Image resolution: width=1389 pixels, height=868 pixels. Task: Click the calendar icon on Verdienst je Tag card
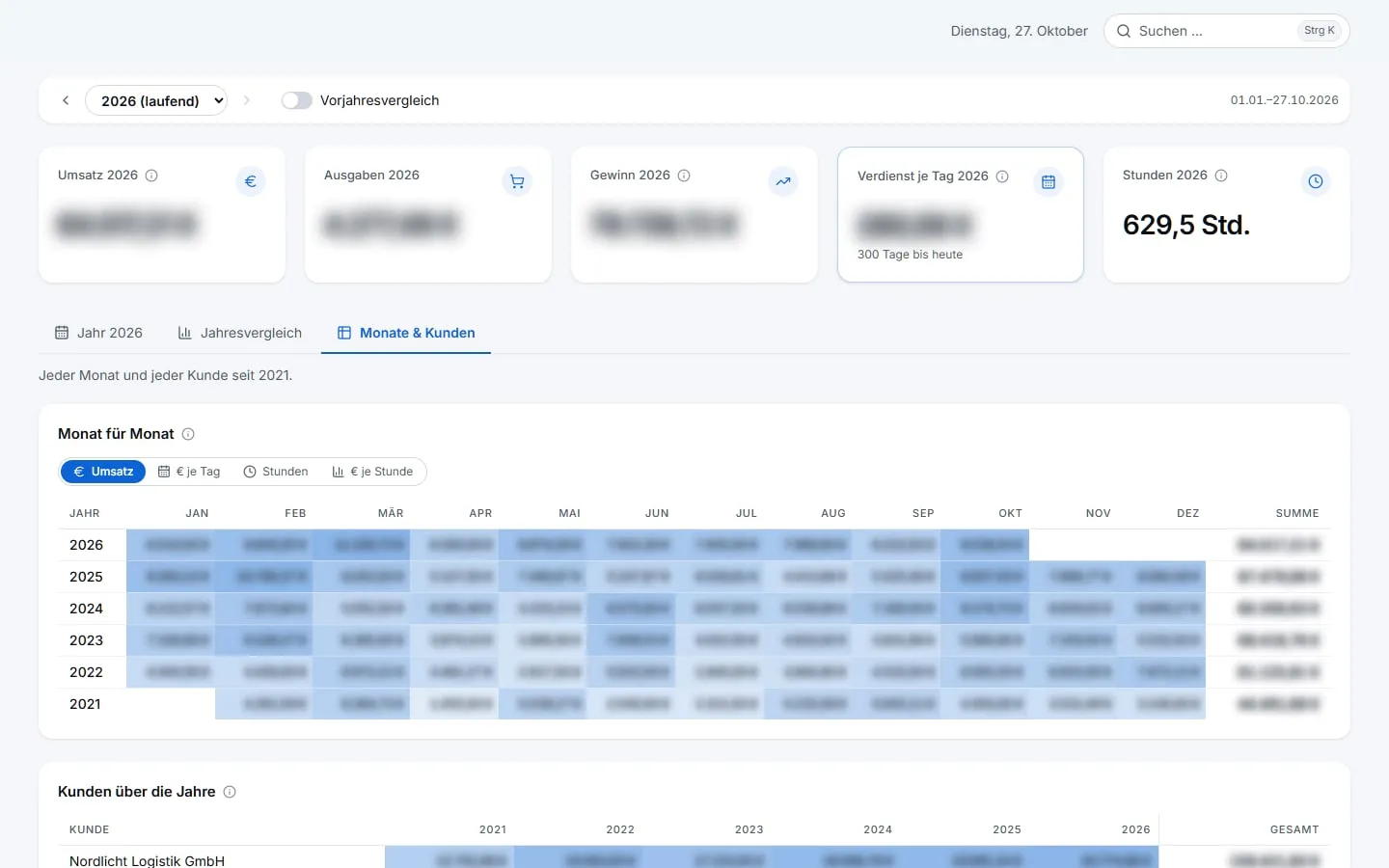coord(1049,182)
